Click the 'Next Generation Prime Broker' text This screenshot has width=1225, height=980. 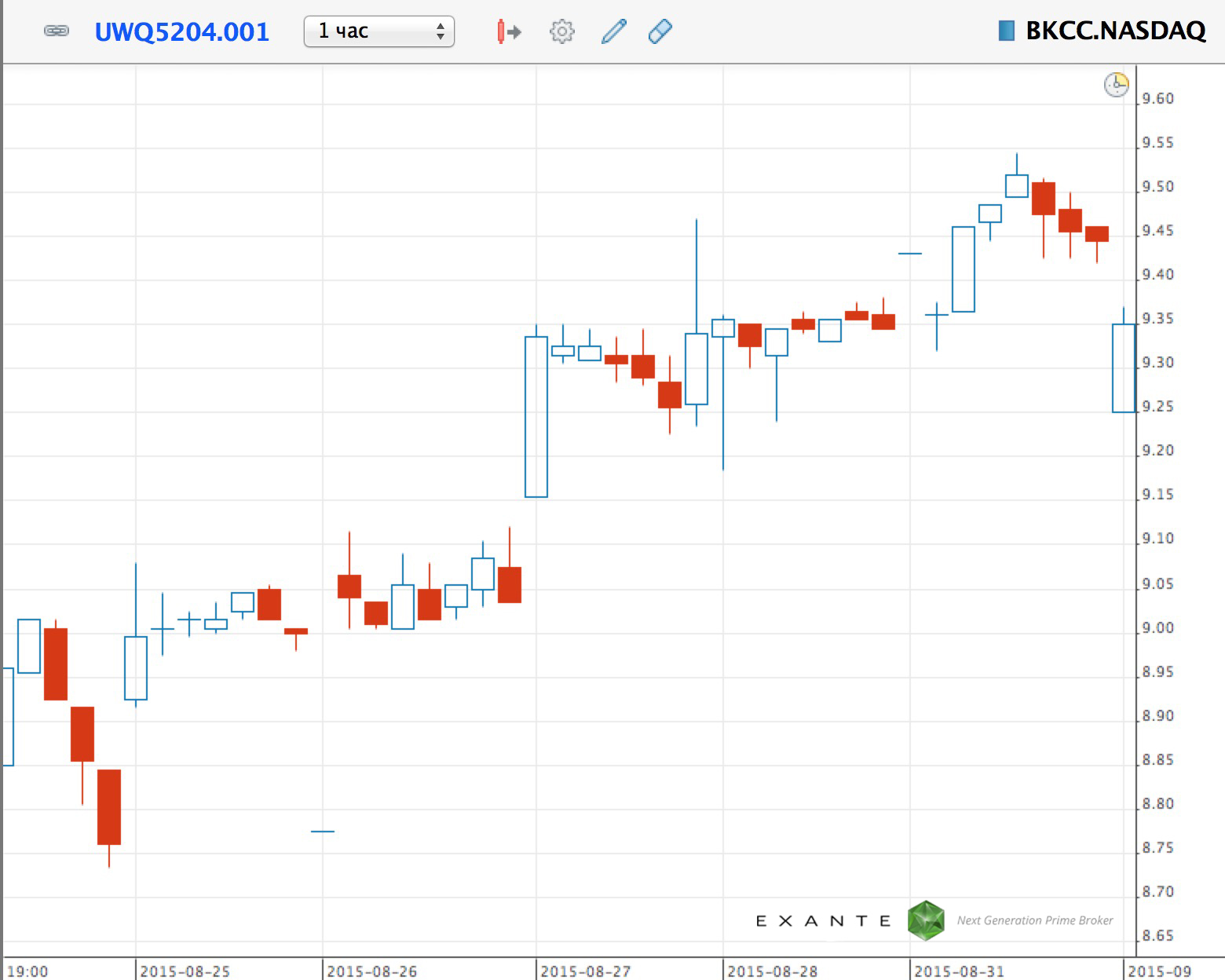coord(1034,920)
